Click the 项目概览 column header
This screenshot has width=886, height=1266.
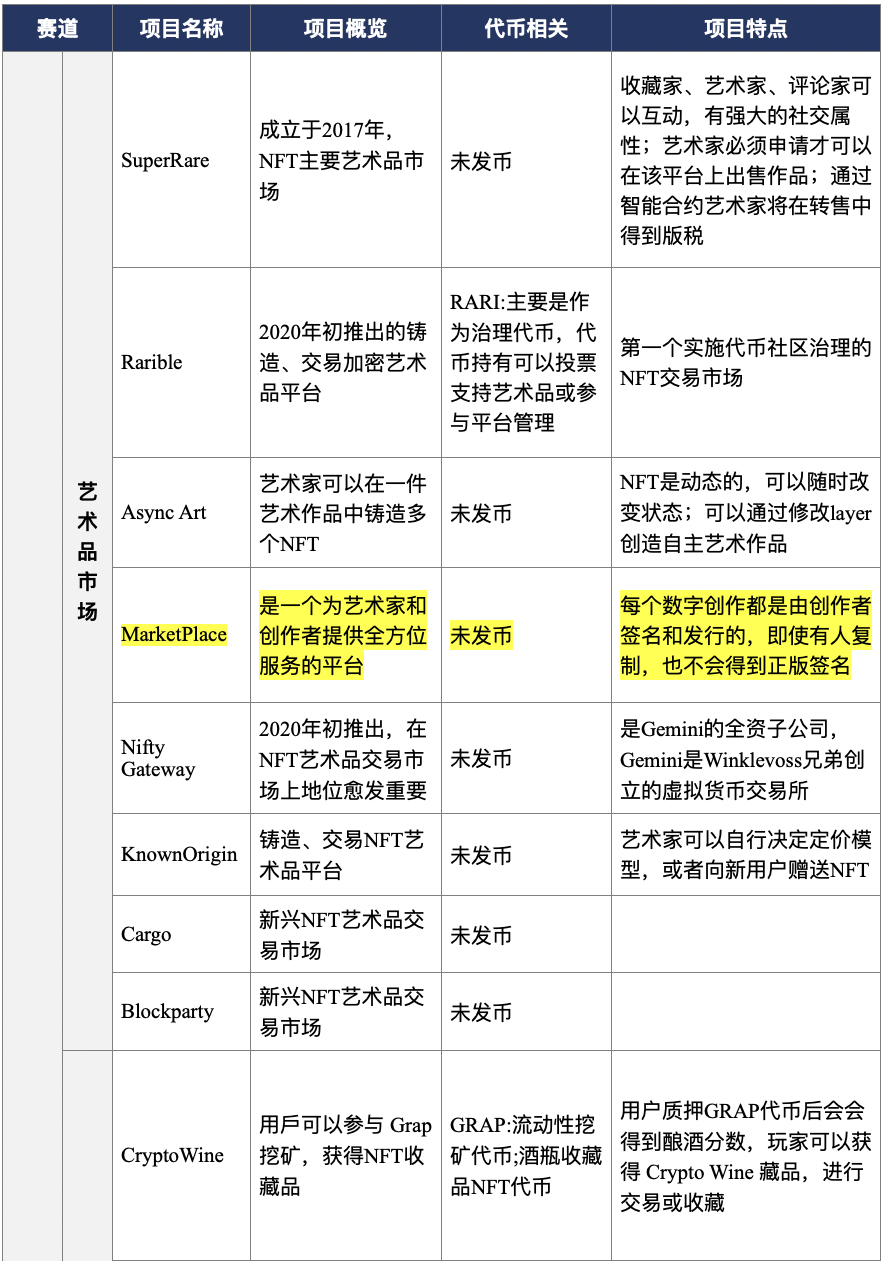pos(346,28)
